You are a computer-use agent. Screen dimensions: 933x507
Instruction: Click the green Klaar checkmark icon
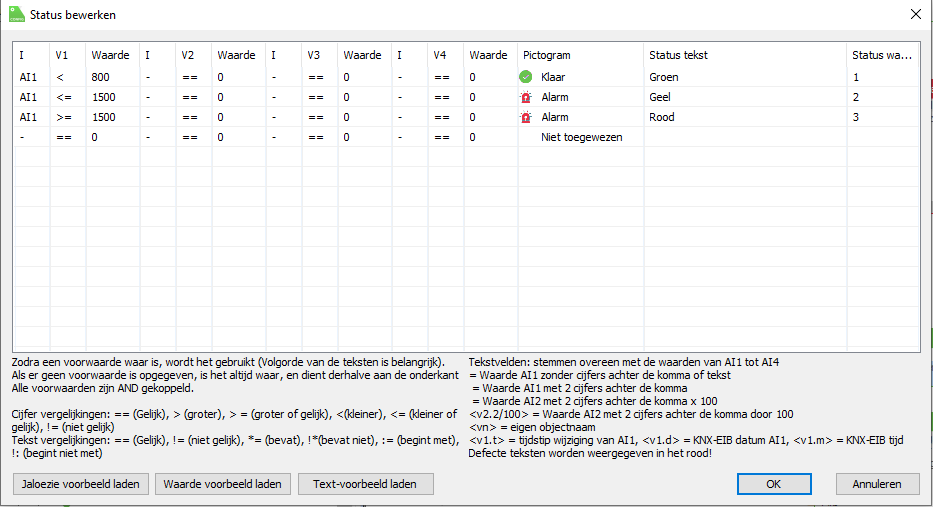pyautogui.click(x=526, y=77)
